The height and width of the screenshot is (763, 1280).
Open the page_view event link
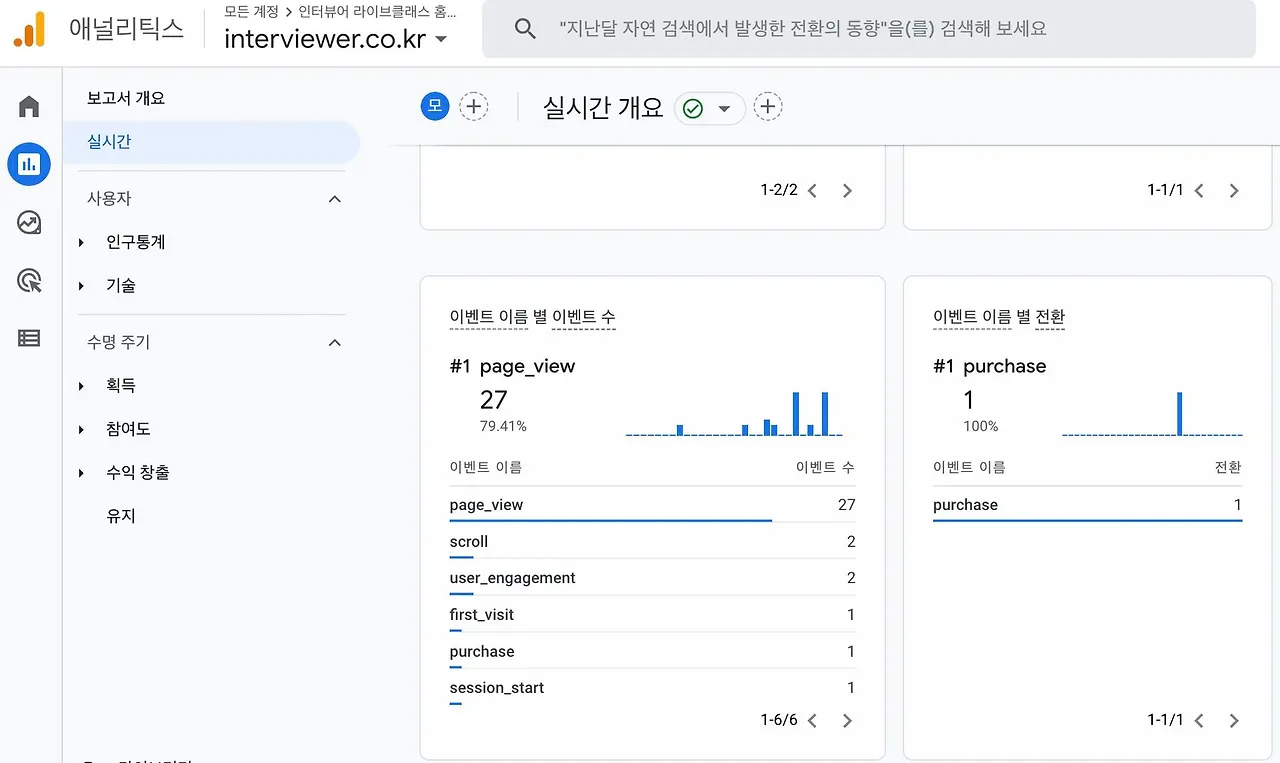pyautogui.click(x=486, y=504)
